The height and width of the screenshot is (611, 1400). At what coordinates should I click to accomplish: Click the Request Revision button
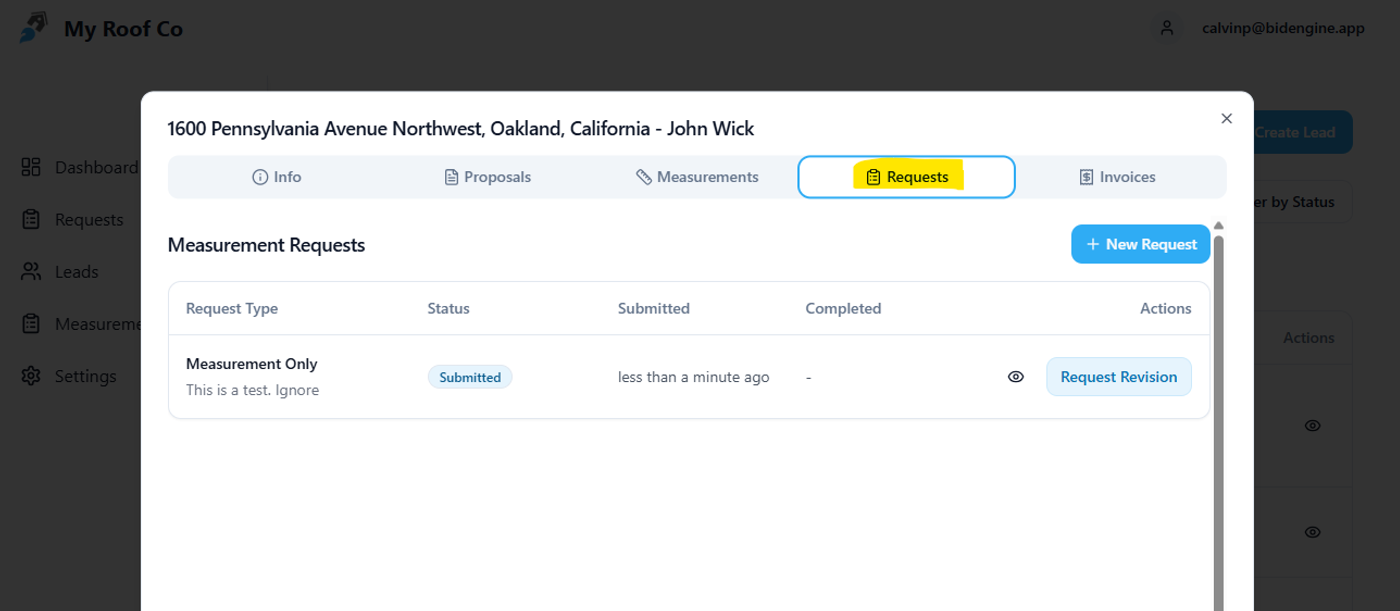coord(1118,377)
